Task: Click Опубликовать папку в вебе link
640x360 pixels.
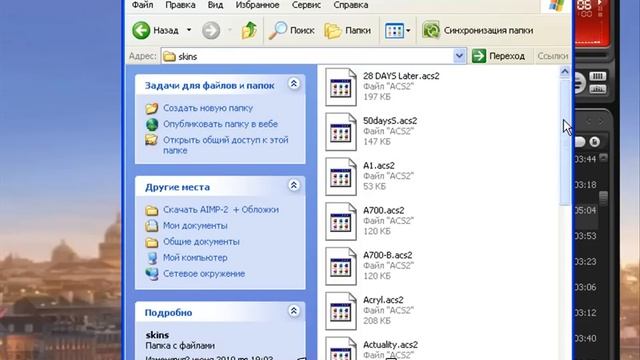Action: [220, 124]
